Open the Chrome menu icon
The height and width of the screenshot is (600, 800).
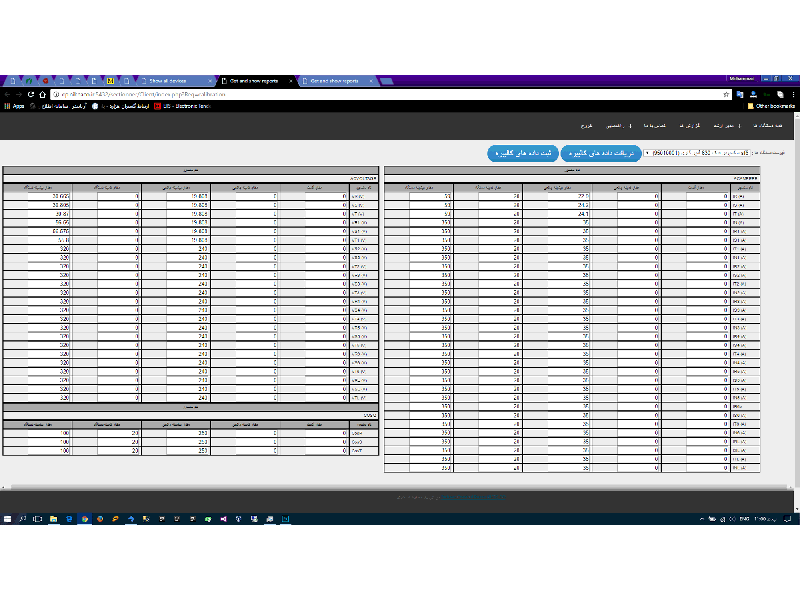coord(792,94)
